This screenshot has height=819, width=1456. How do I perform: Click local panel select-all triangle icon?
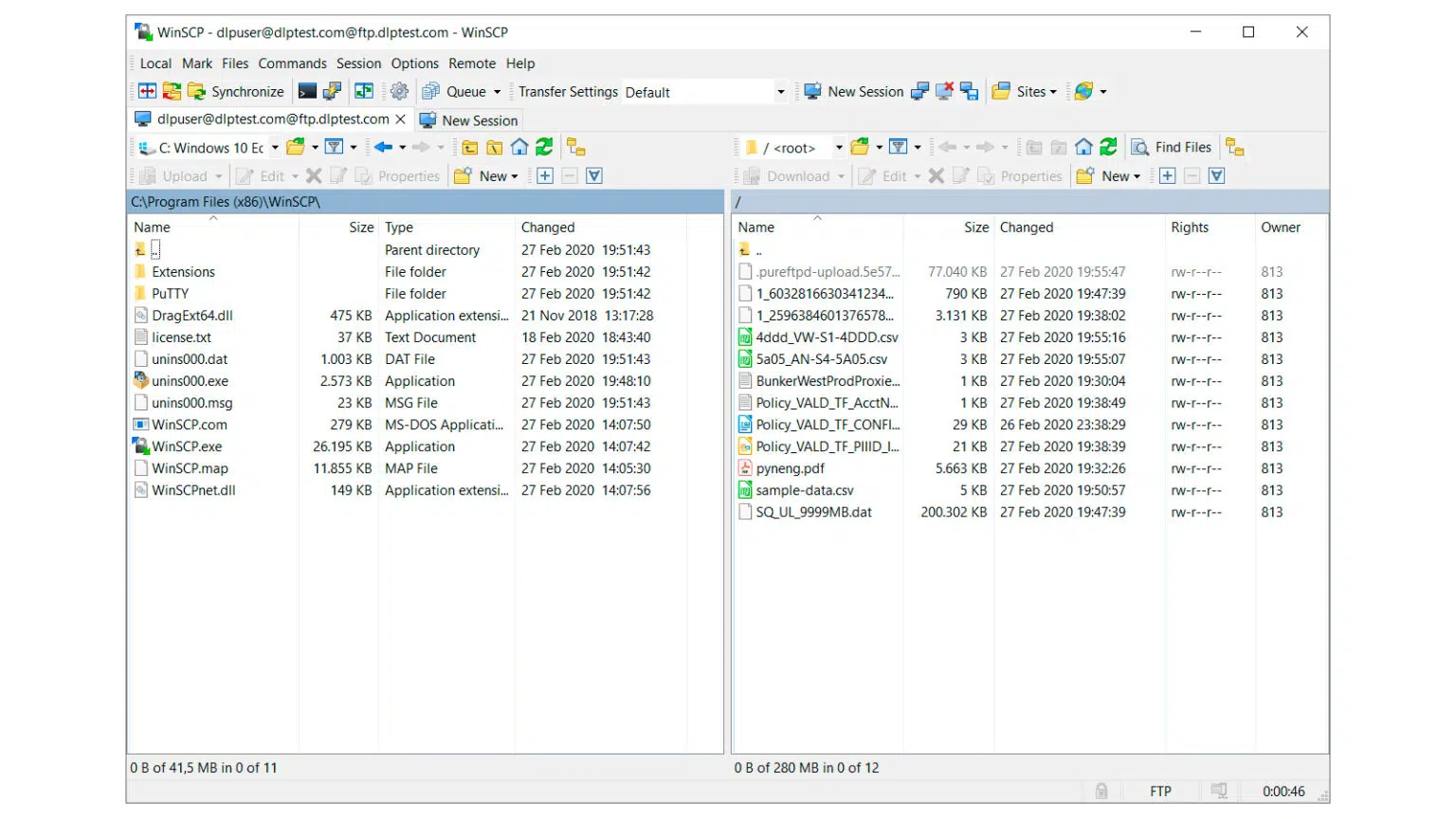pyautogui.click(x=594, y=176)
